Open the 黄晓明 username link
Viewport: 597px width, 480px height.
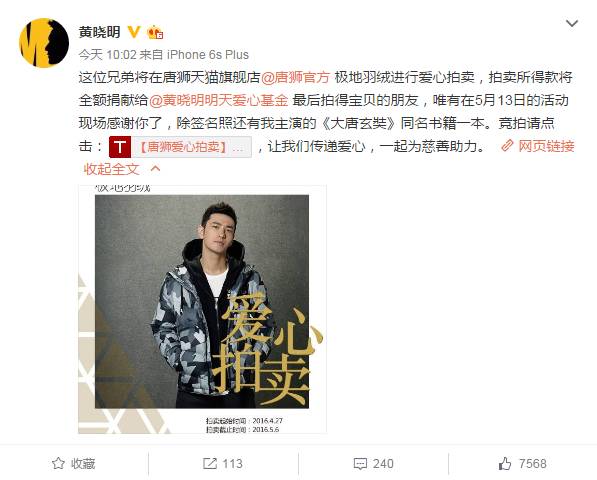pos(99,32)
